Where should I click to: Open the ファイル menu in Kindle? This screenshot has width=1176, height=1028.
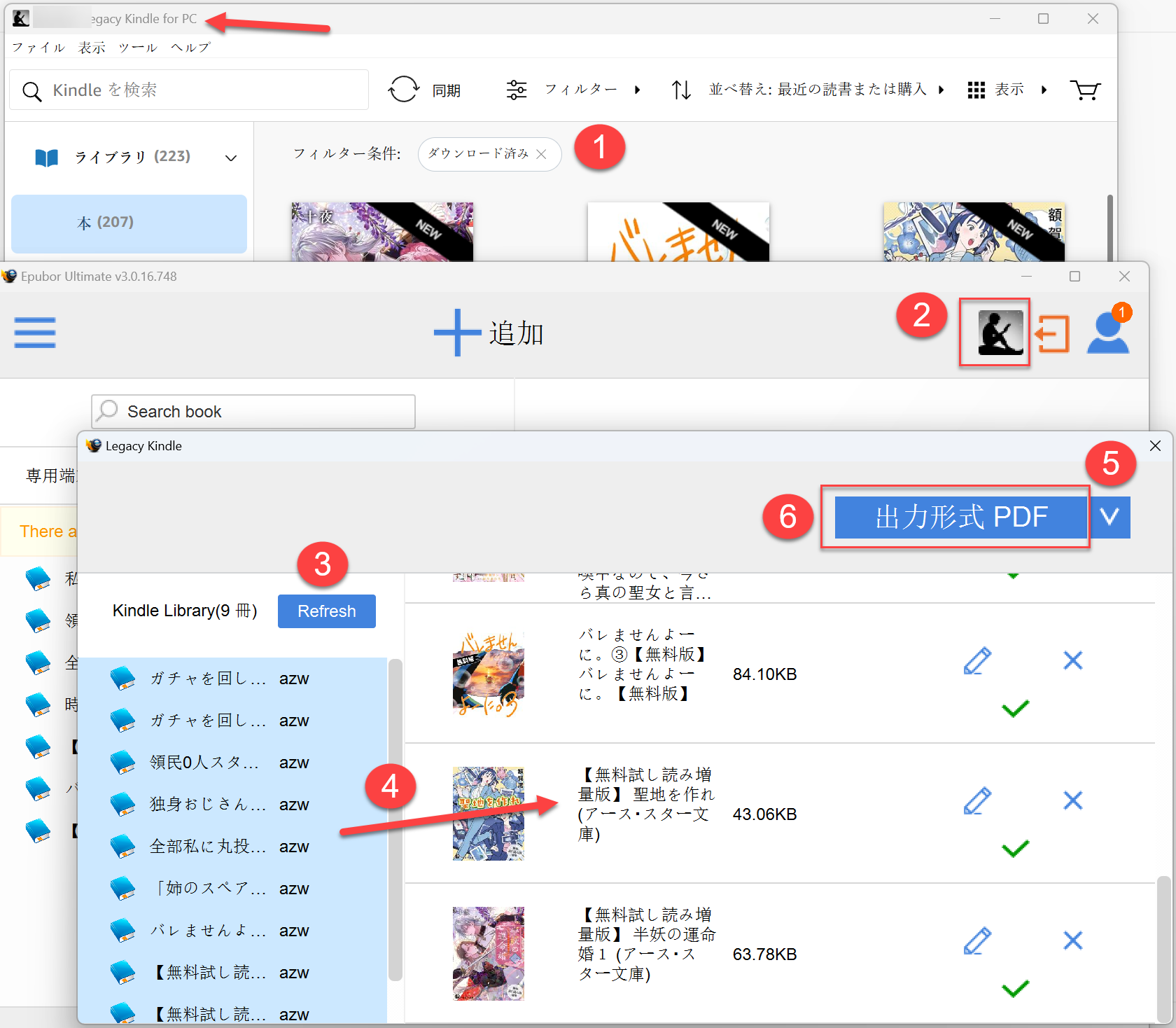(x=38, y=48)
